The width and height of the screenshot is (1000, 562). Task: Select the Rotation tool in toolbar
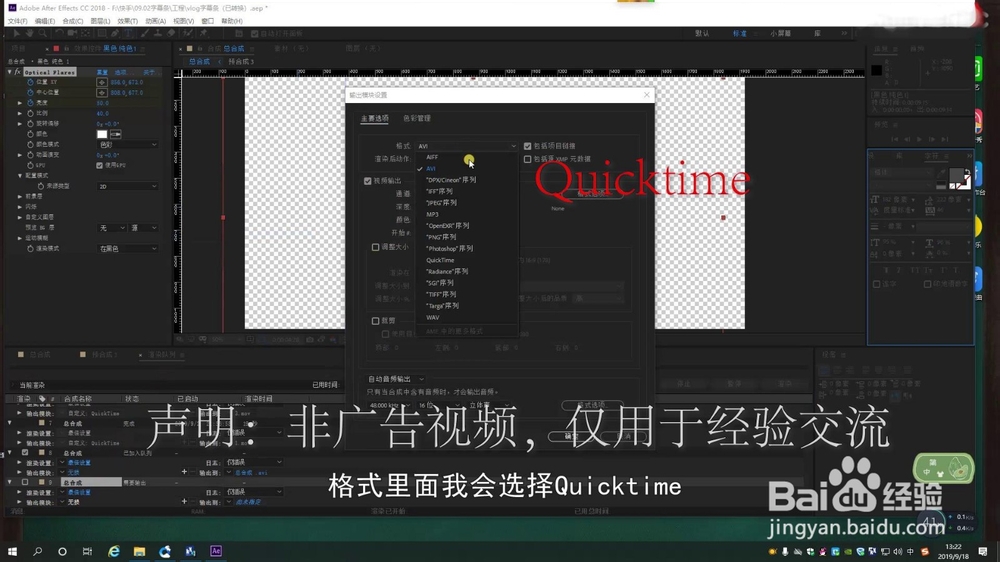[x=59, y=33]
